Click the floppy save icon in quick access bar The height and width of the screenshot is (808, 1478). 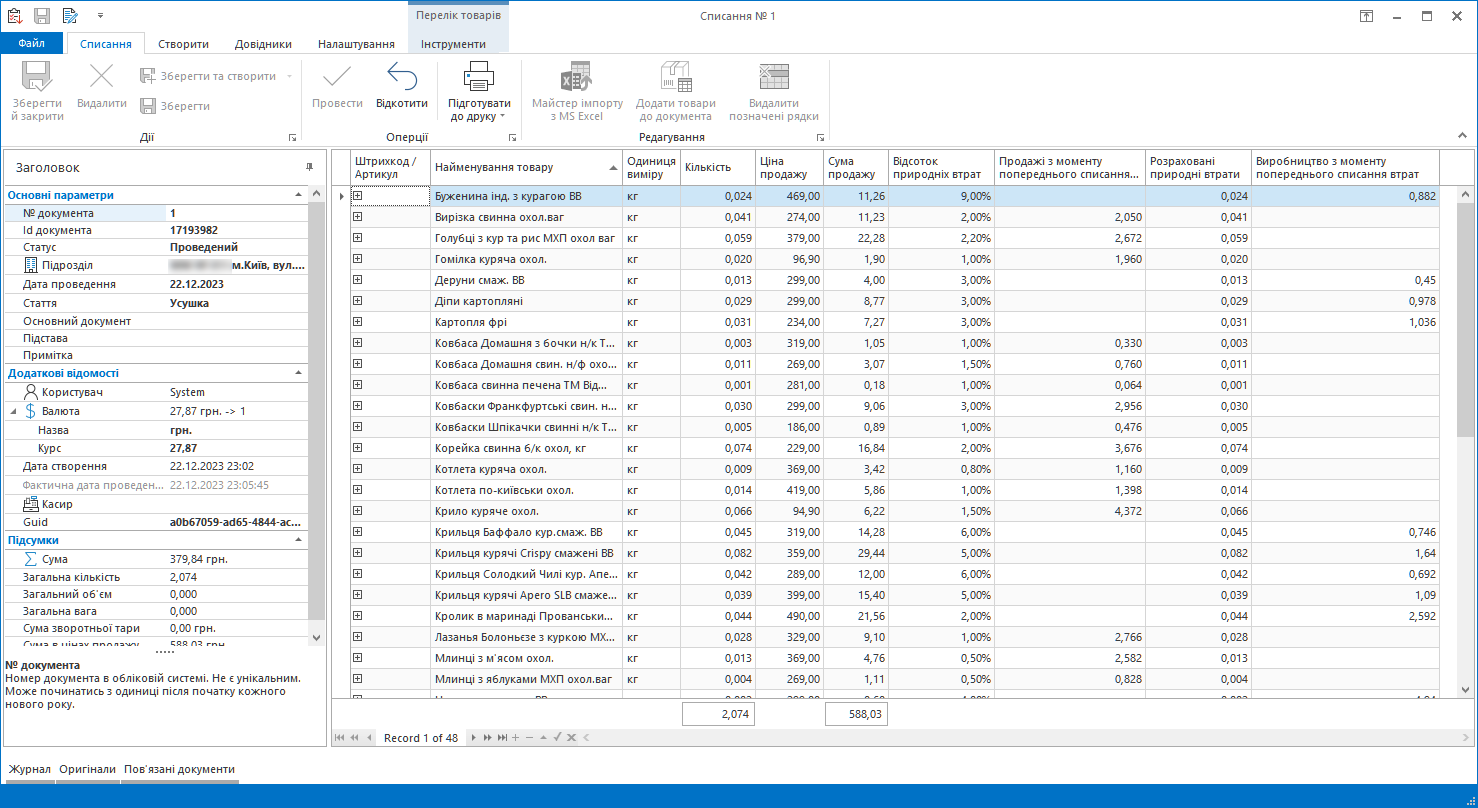(x=42, y=16)
